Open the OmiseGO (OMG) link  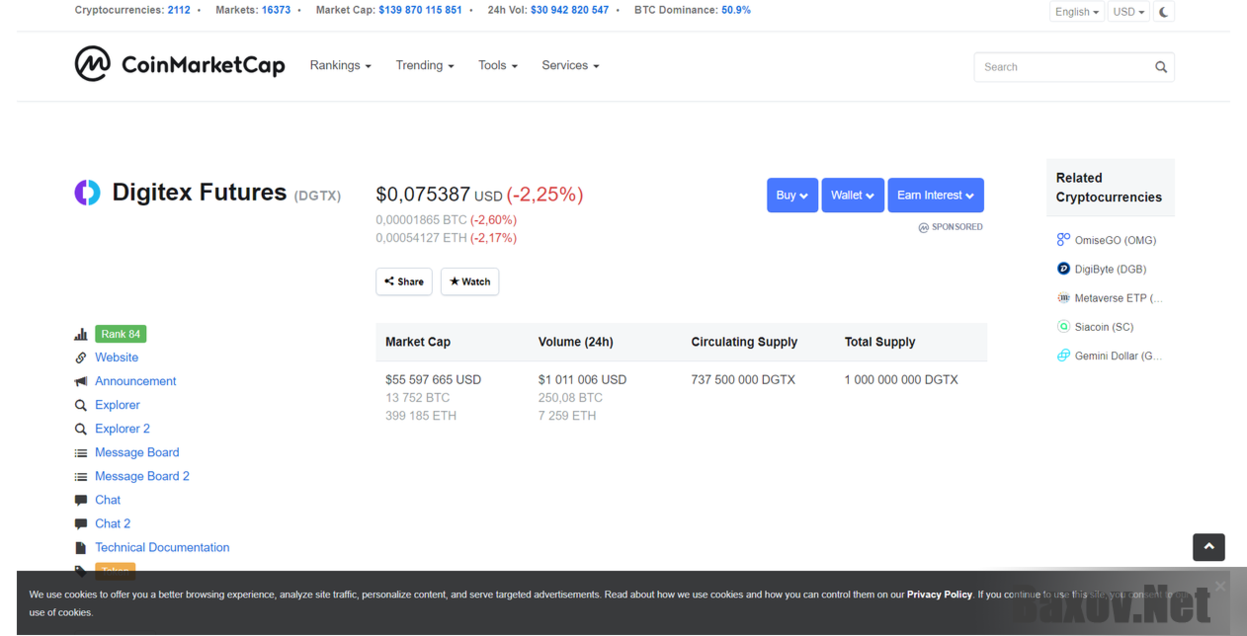1115,240
